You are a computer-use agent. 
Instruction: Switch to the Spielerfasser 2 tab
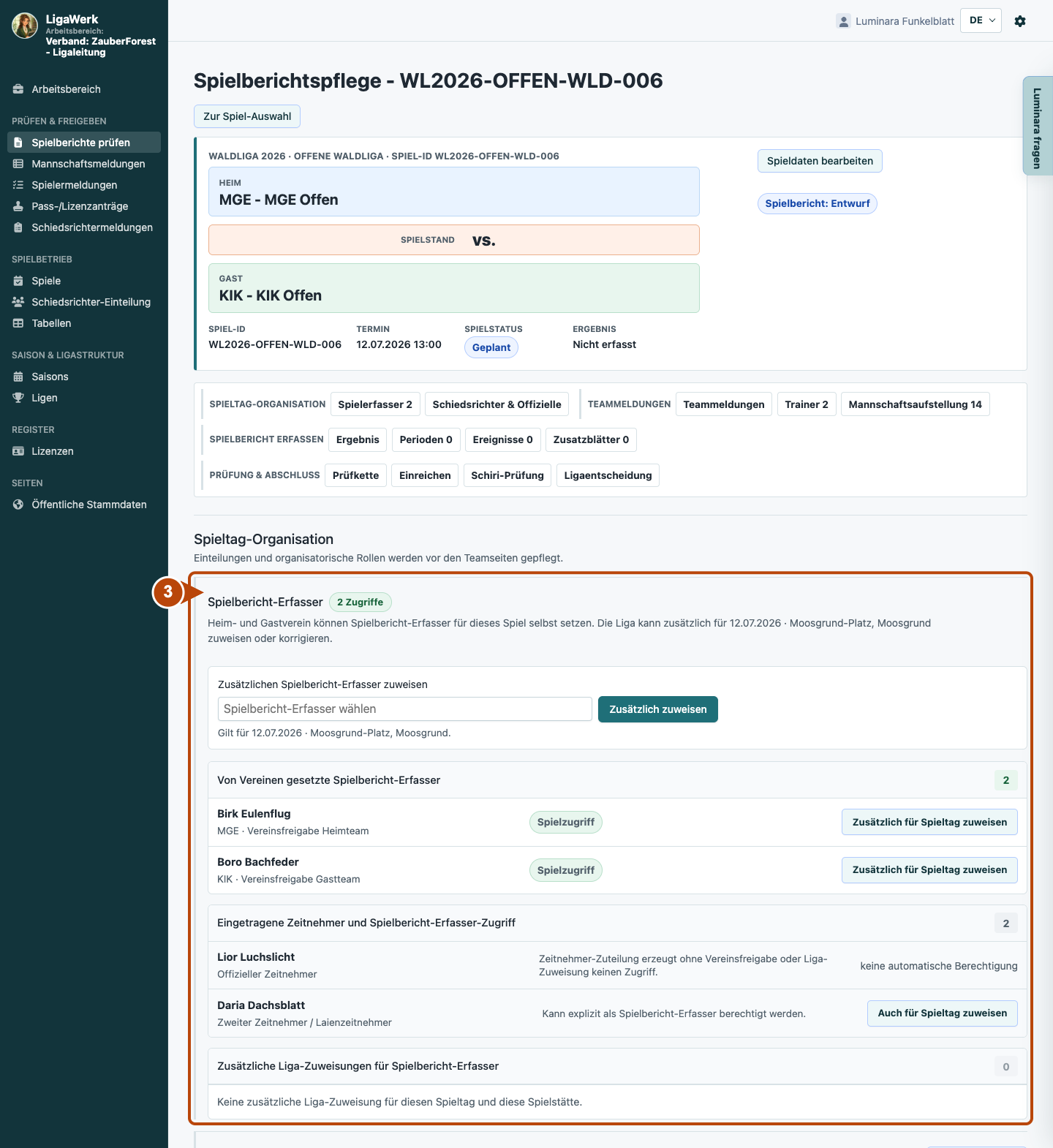click(375, 404)
